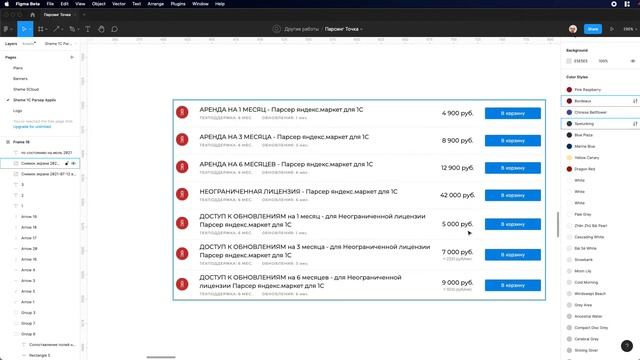Click the 12 900 руб. price text

457,168
